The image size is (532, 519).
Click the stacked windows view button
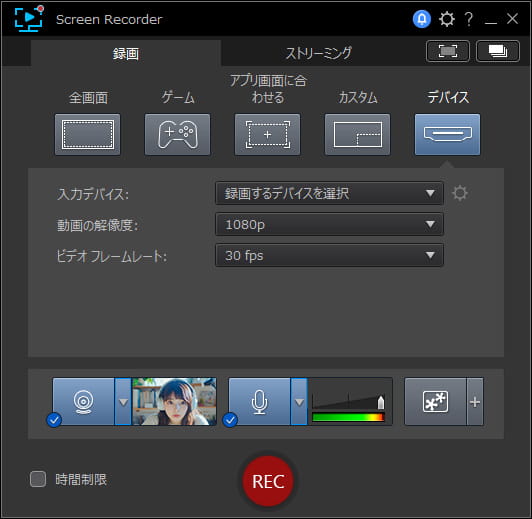(498, 51)
